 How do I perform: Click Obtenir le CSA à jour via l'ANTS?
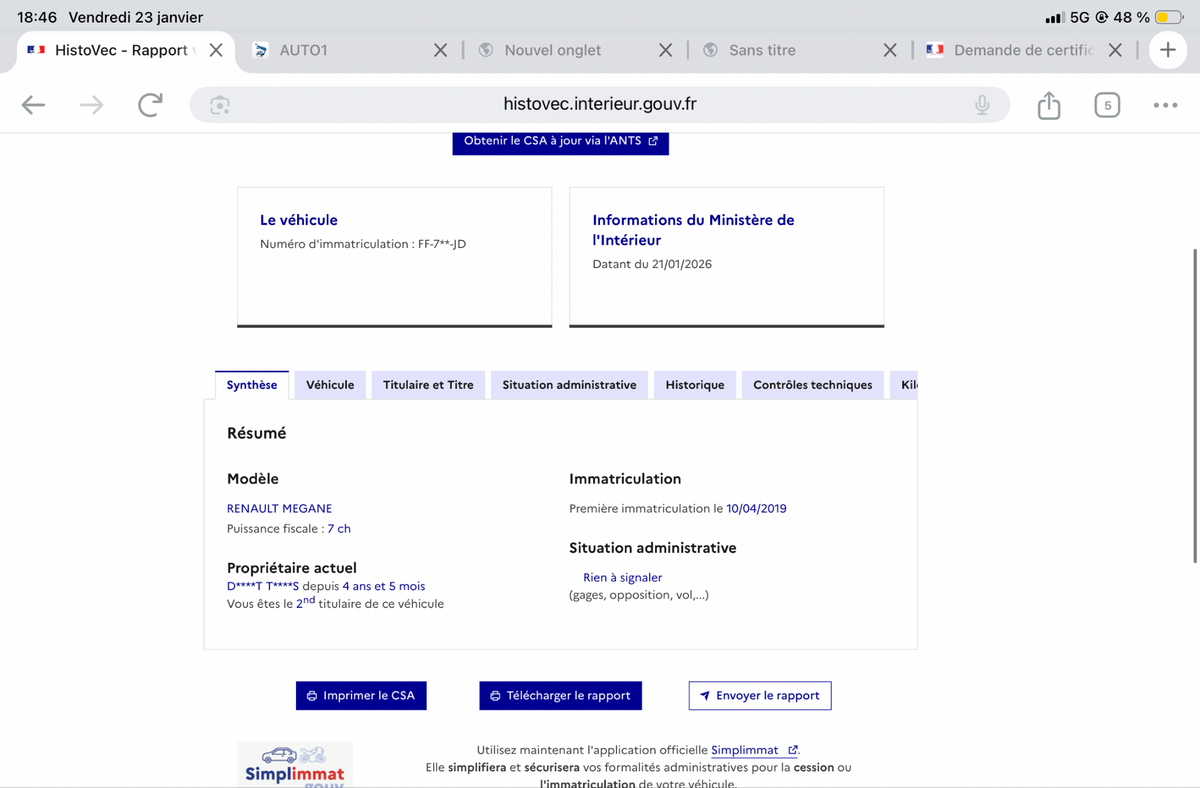pyautogui.click(x=560, y=141)
